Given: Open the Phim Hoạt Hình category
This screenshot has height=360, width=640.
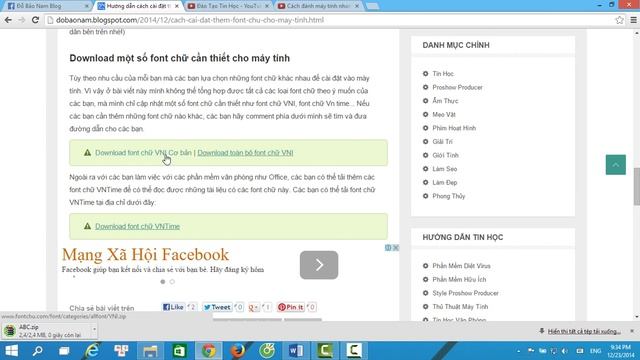Looking at the screenshot, I should point(454,128).
